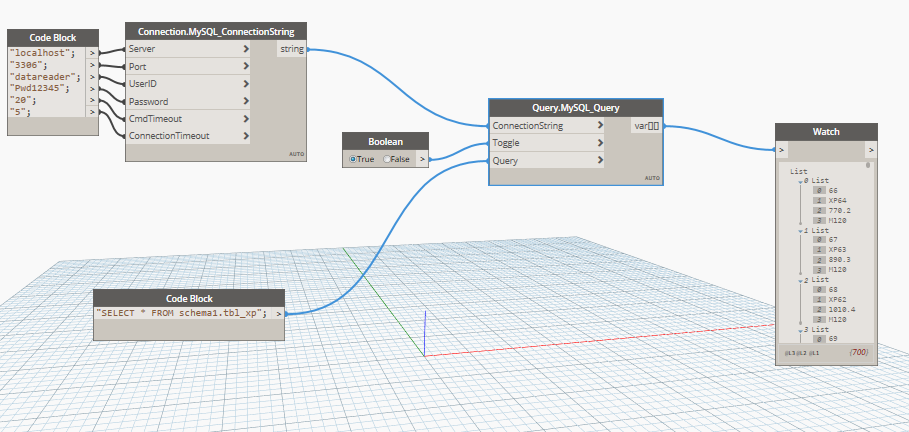The image size is (909, 432).
Task: Select the Boolean node title bar
Action: coord(386,141)
